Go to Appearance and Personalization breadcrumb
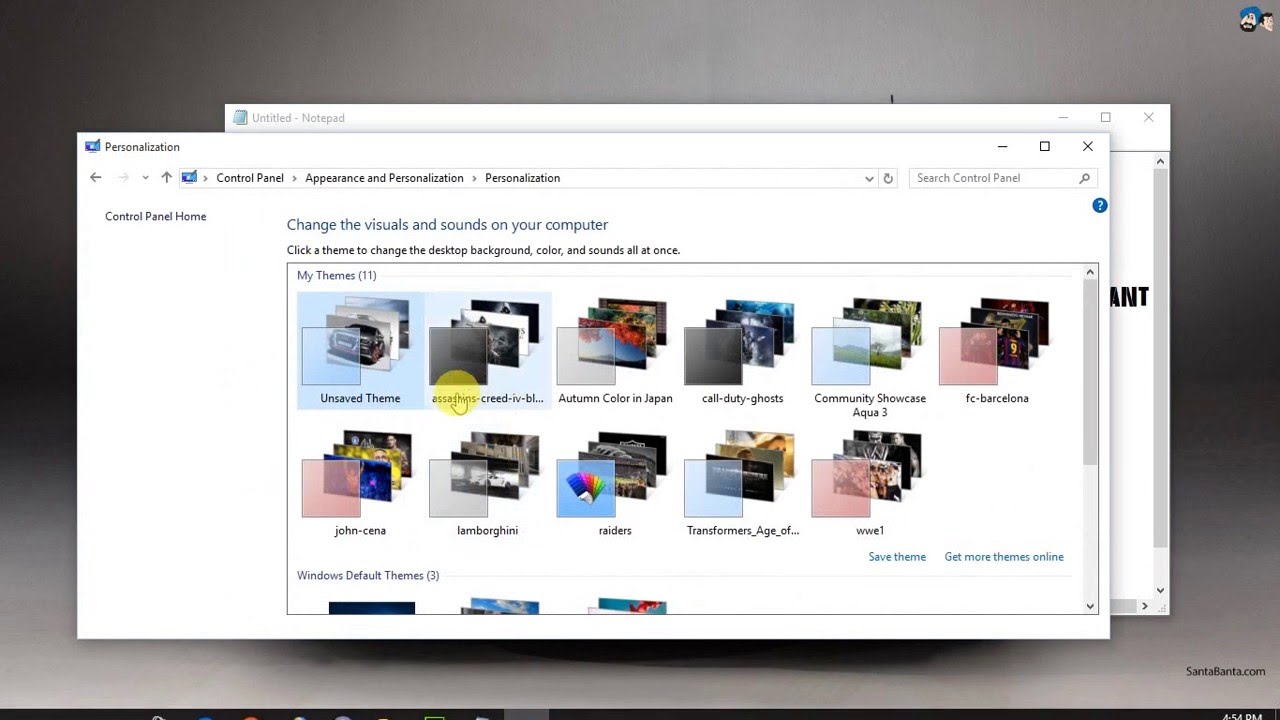Screen dimensions: 1280x720 (x=384, y=178)
